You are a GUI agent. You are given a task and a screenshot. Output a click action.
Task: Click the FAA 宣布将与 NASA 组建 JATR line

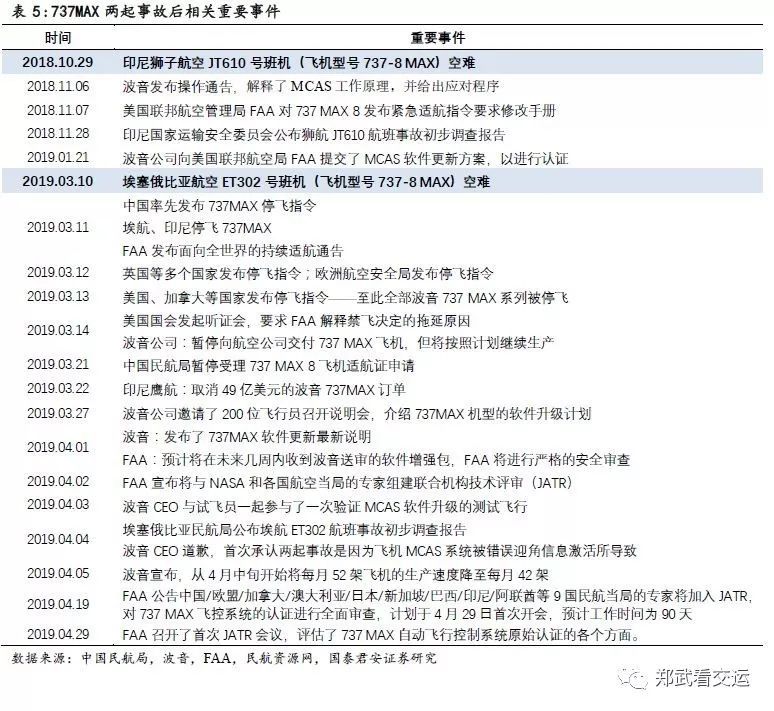click(348, 482)
